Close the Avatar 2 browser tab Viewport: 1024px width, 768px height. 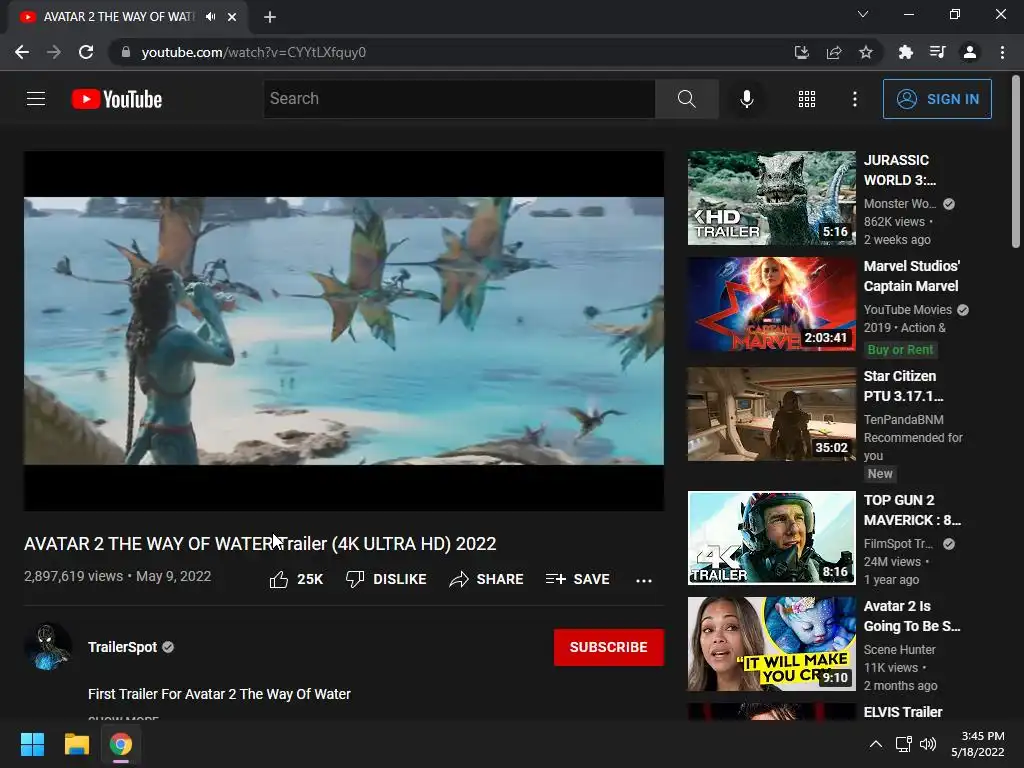coord(232,17)
